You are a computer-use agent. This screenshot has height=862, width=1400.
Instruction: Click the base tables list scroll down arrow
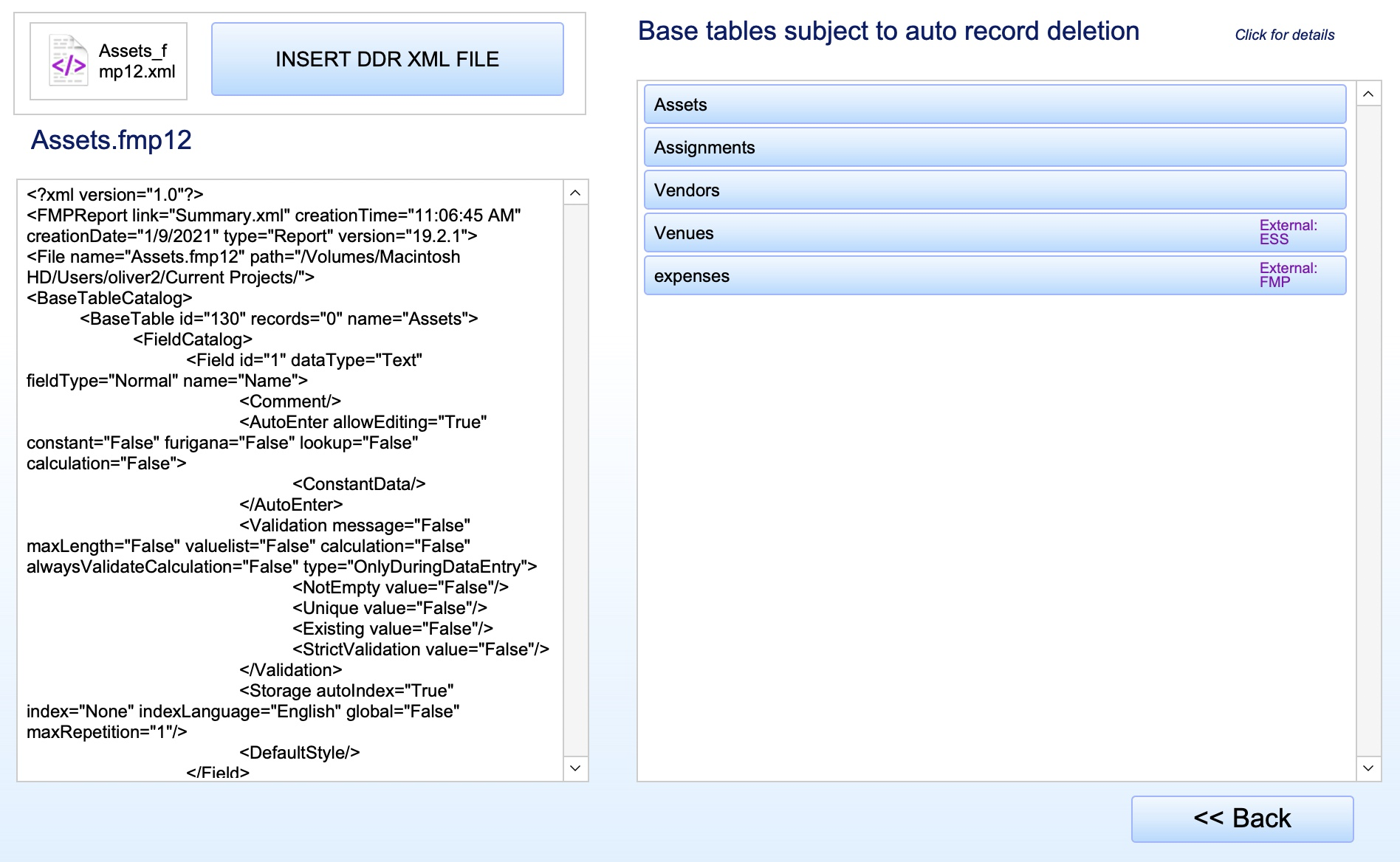pyautogui.click(x=1368, y=768)
